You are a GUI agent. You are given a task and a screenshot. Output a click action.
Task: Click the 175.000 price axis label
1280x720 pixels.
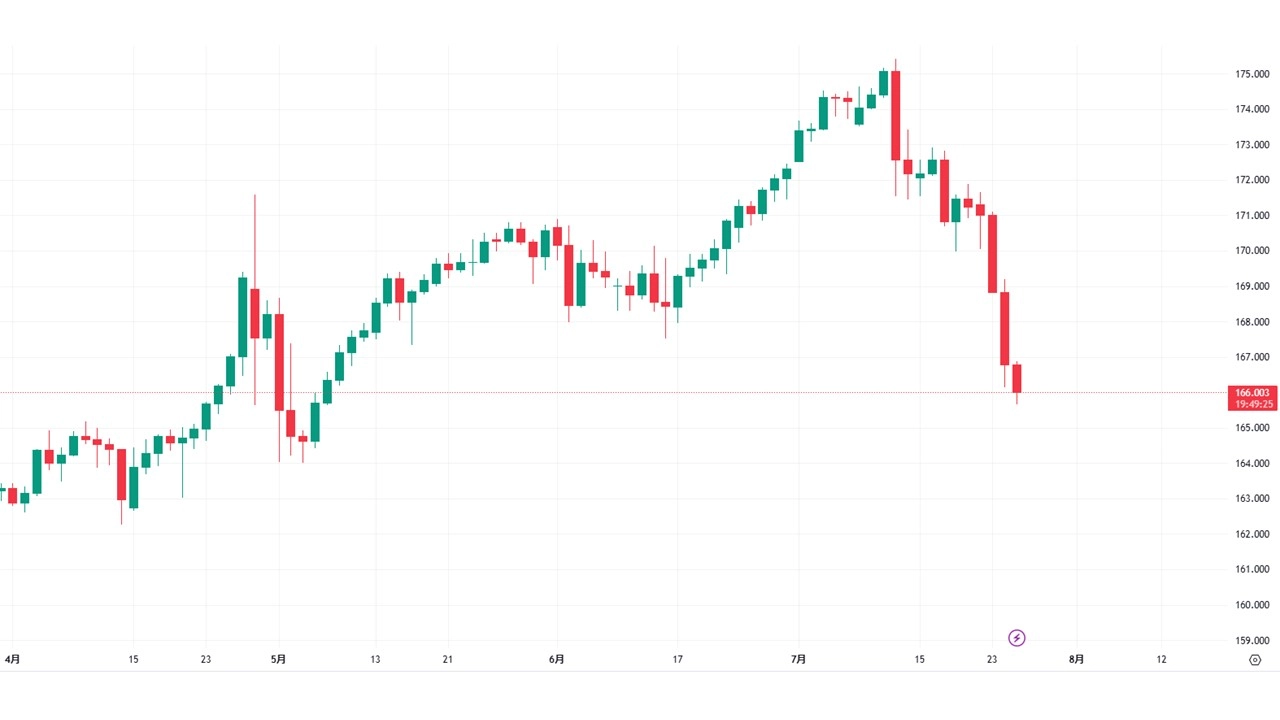[x=1252, y=74]
